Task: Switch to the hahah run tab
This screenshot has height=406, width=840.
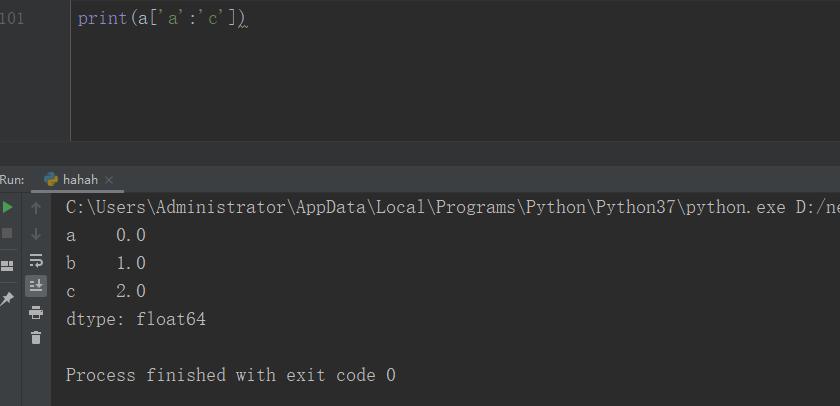Action: pyautogui.click(x=80, y=179)
